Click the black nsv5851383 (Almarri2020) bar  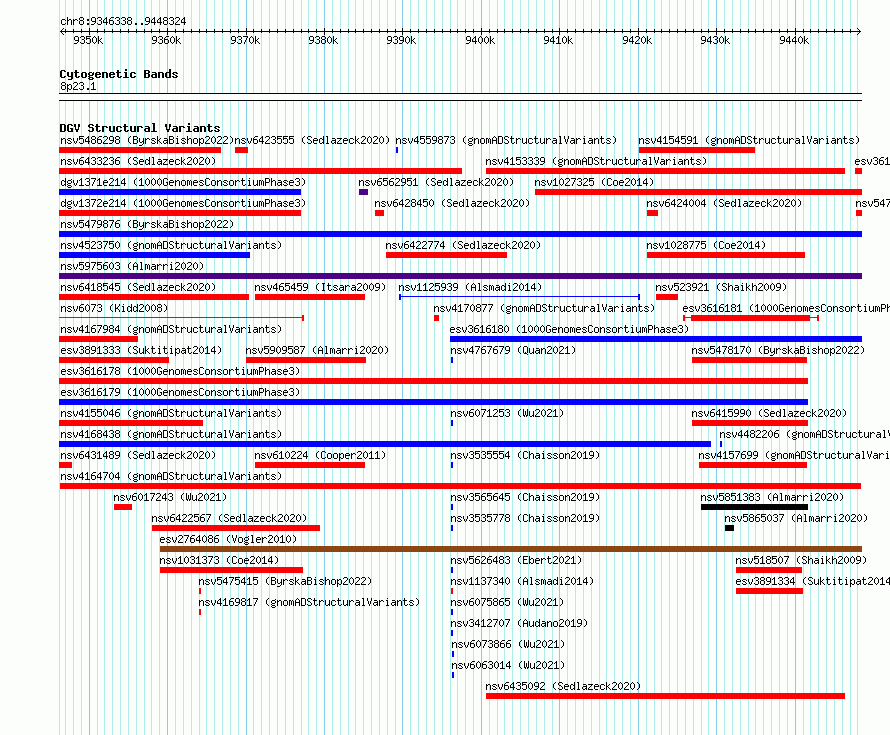[754, 507]
